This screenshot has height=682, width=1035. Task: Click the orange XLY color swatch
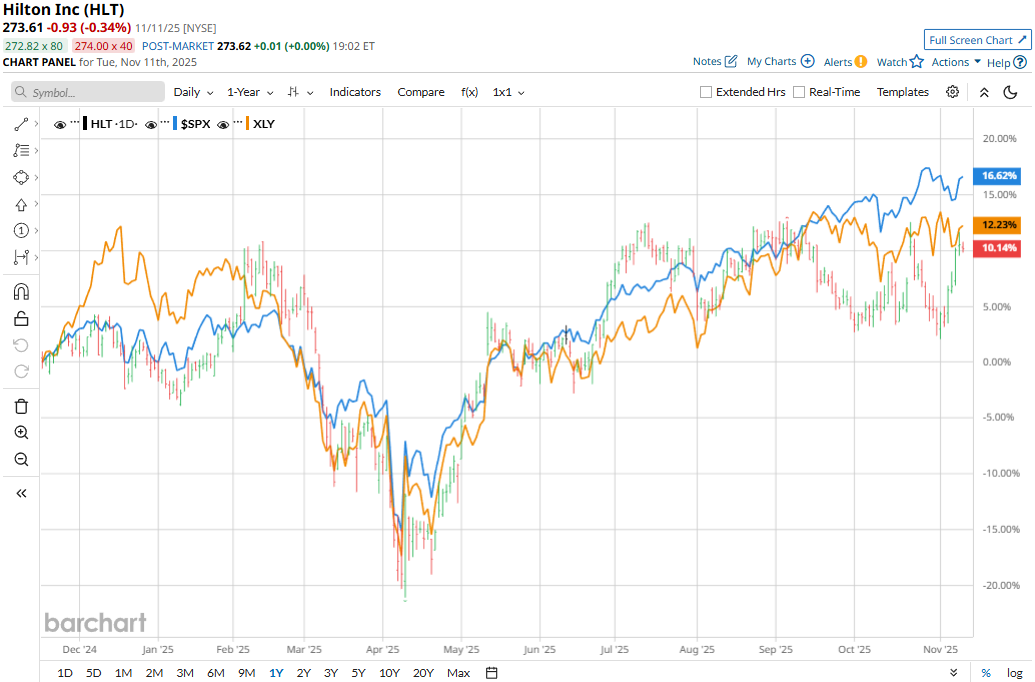click(x=248, y=123)
